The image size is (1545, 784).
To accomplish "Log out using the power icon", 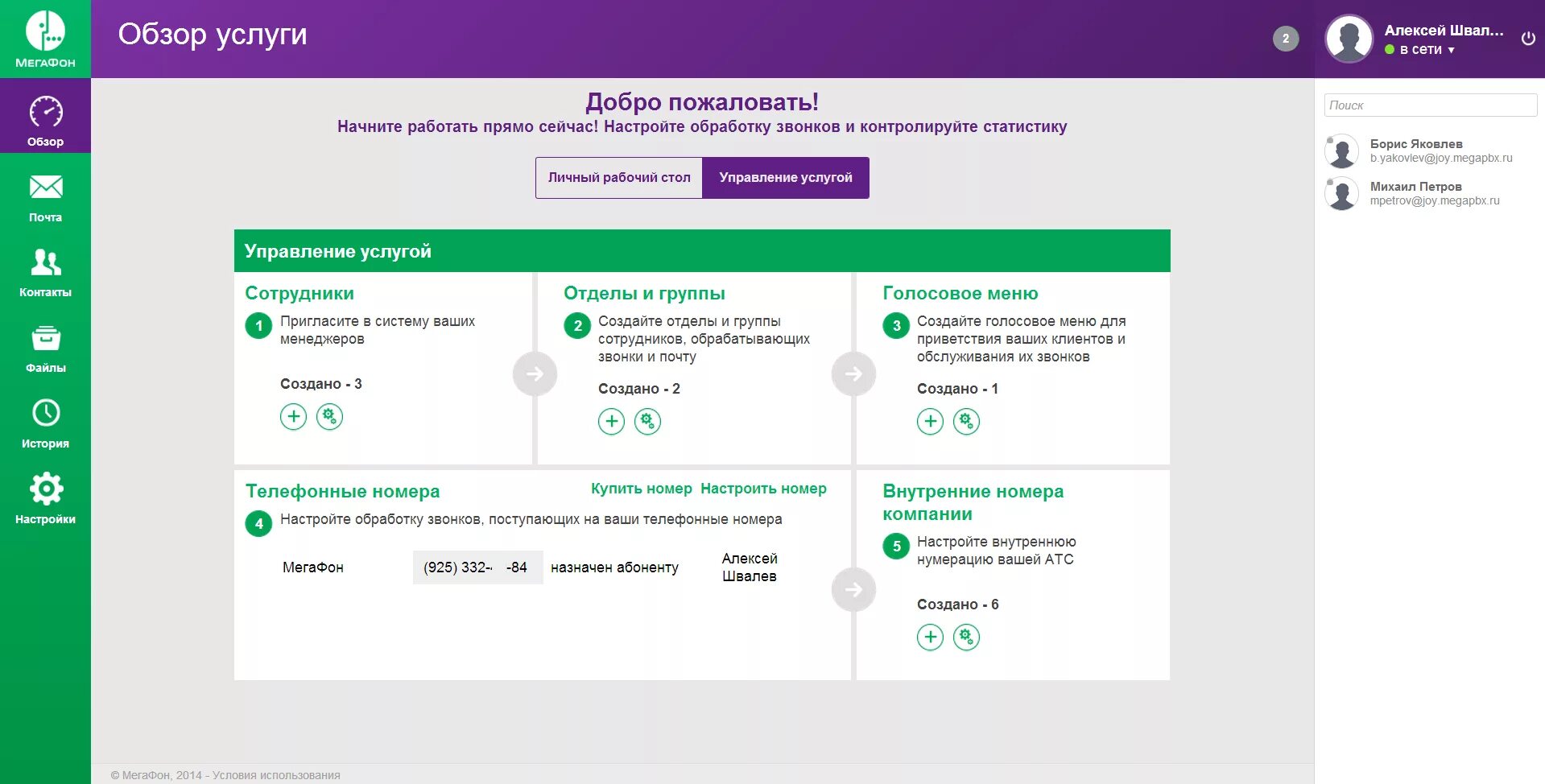I will [x=1526, y=36].
